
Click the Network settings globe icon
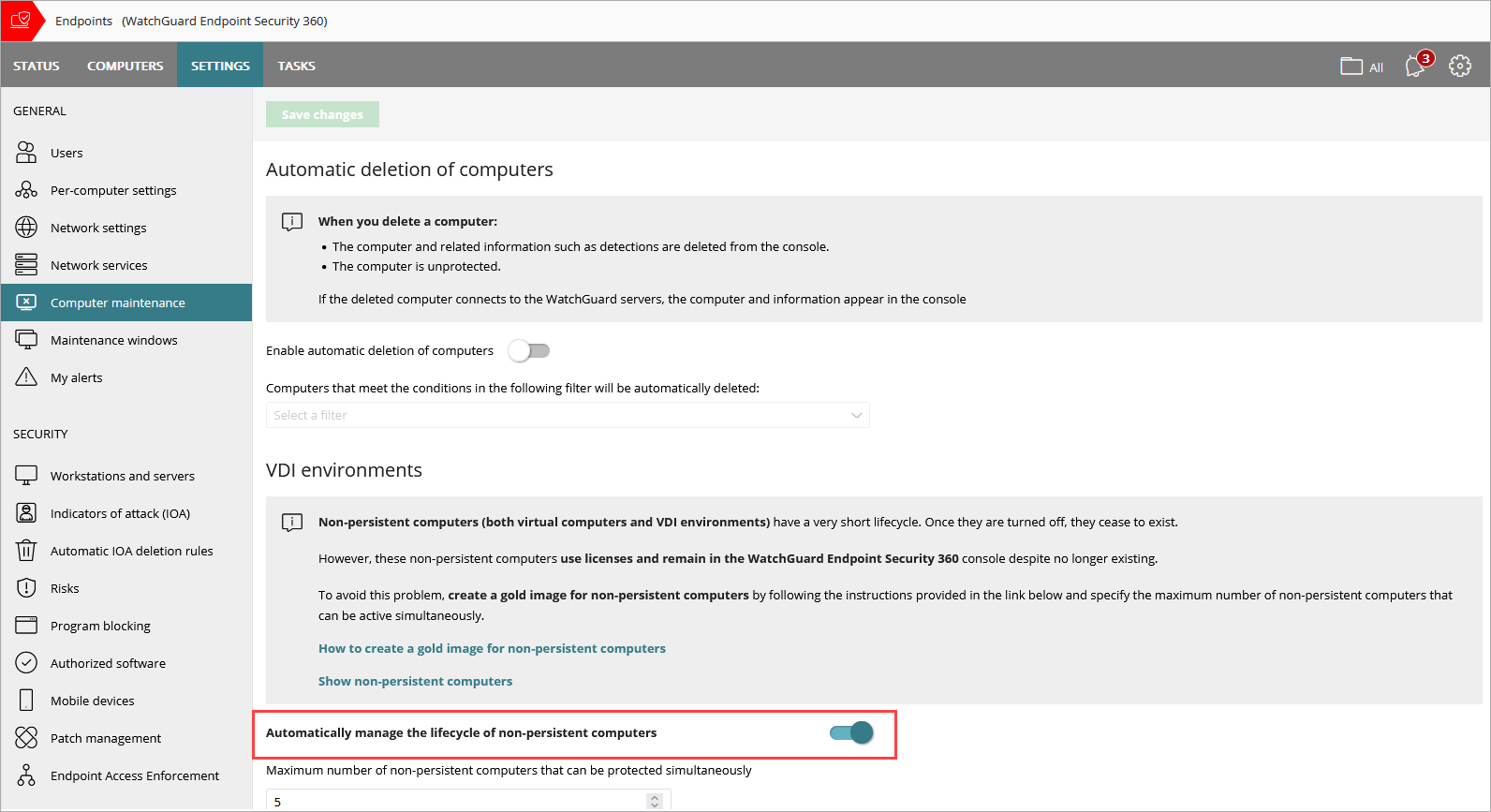pyautogui.click(x=26, y=228)
